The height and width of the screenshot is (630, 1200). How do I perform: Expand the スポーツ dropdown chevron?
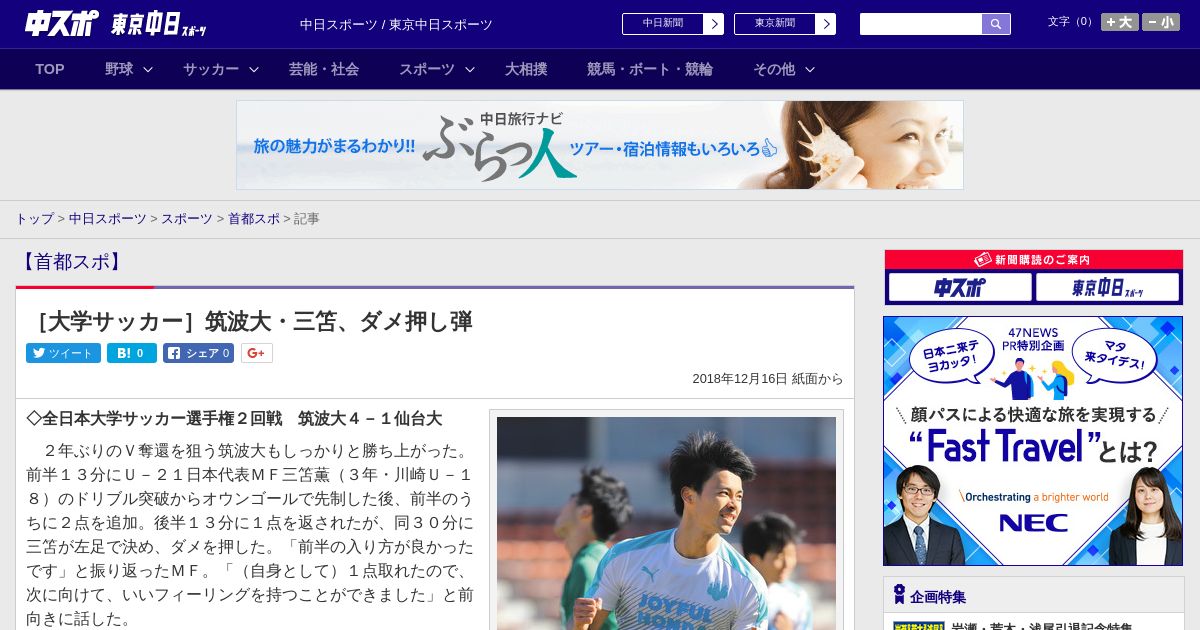click(470, 69)
